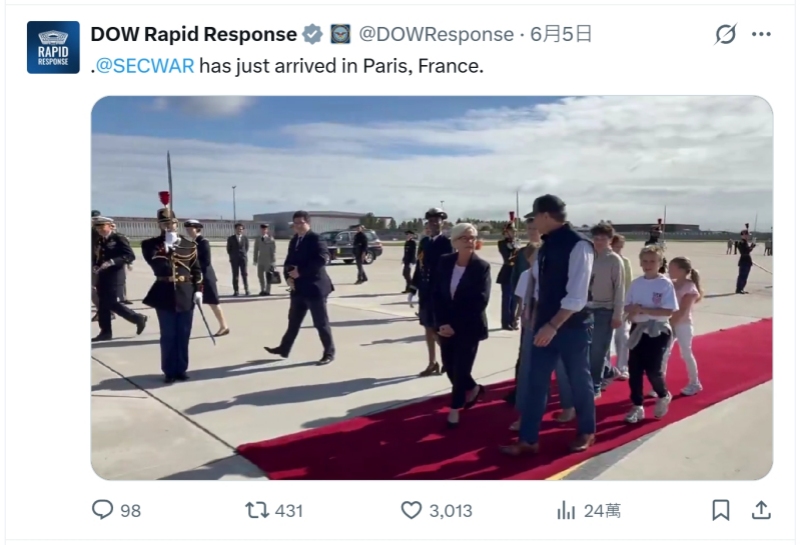
Task: Open the three-dot more options menu
Action: coord(761,34)
